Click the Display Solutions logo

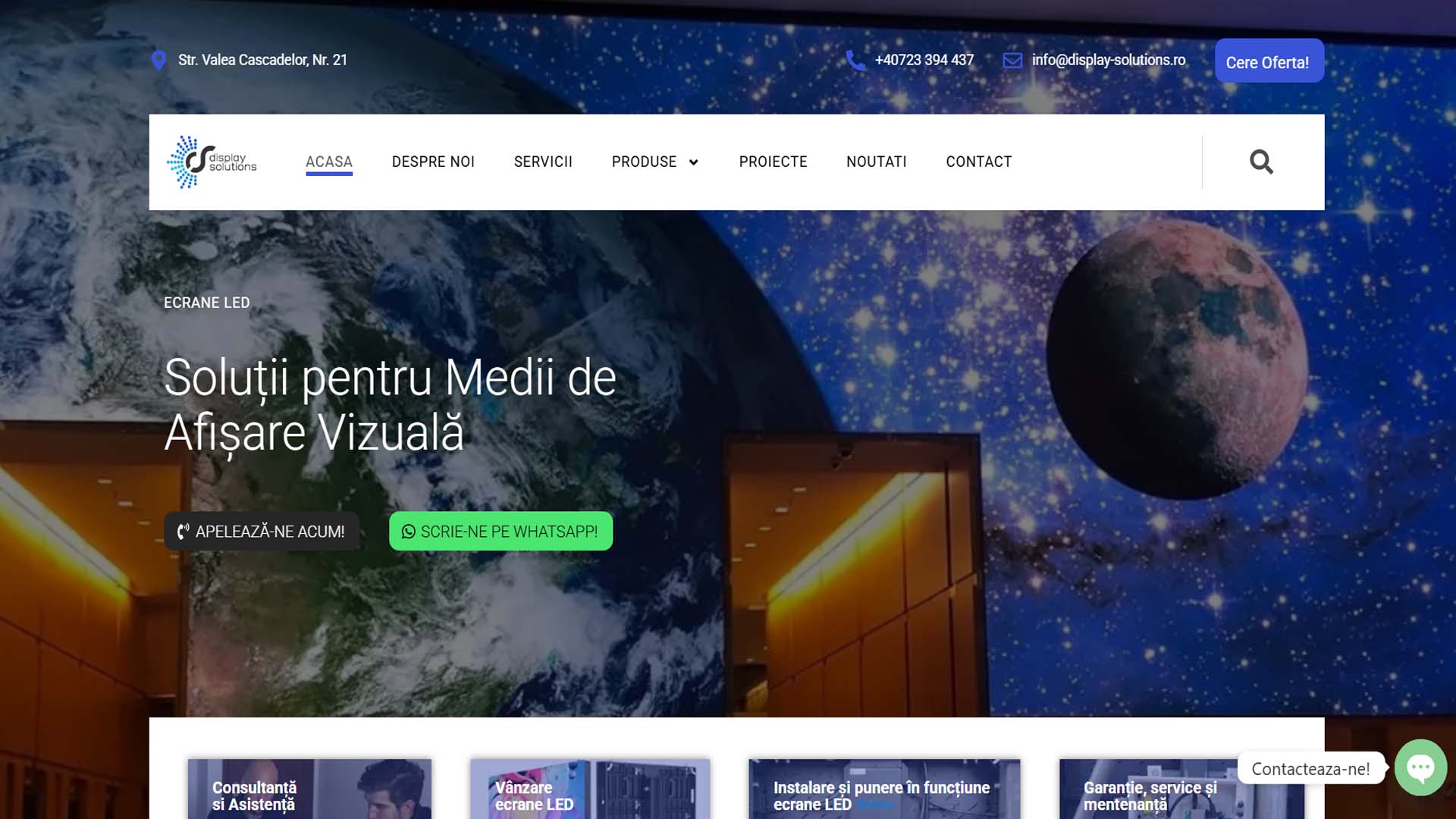[x=212, y=162]
